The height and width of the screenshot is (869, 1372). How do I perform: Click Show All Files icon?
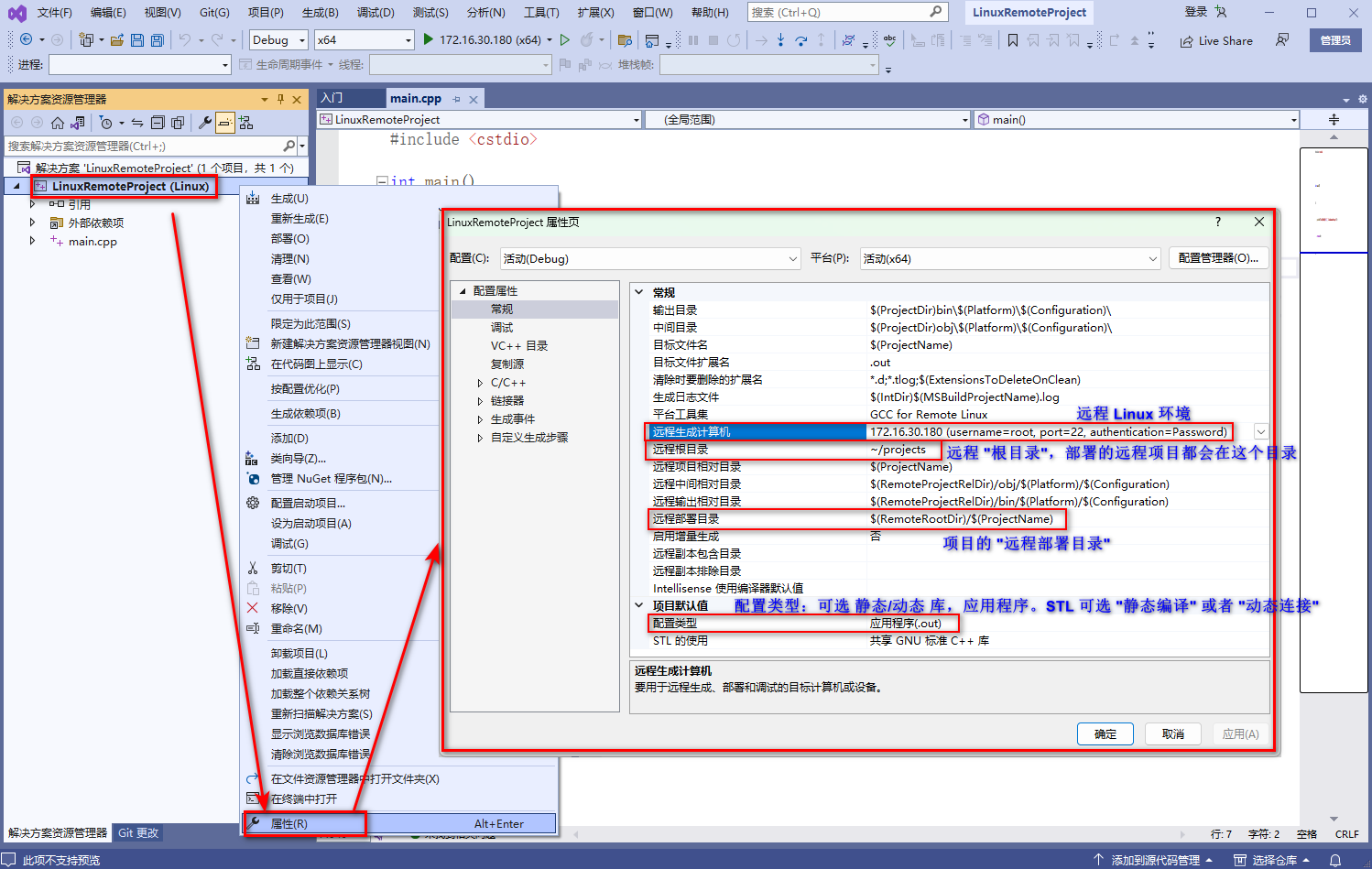point(178,123)
